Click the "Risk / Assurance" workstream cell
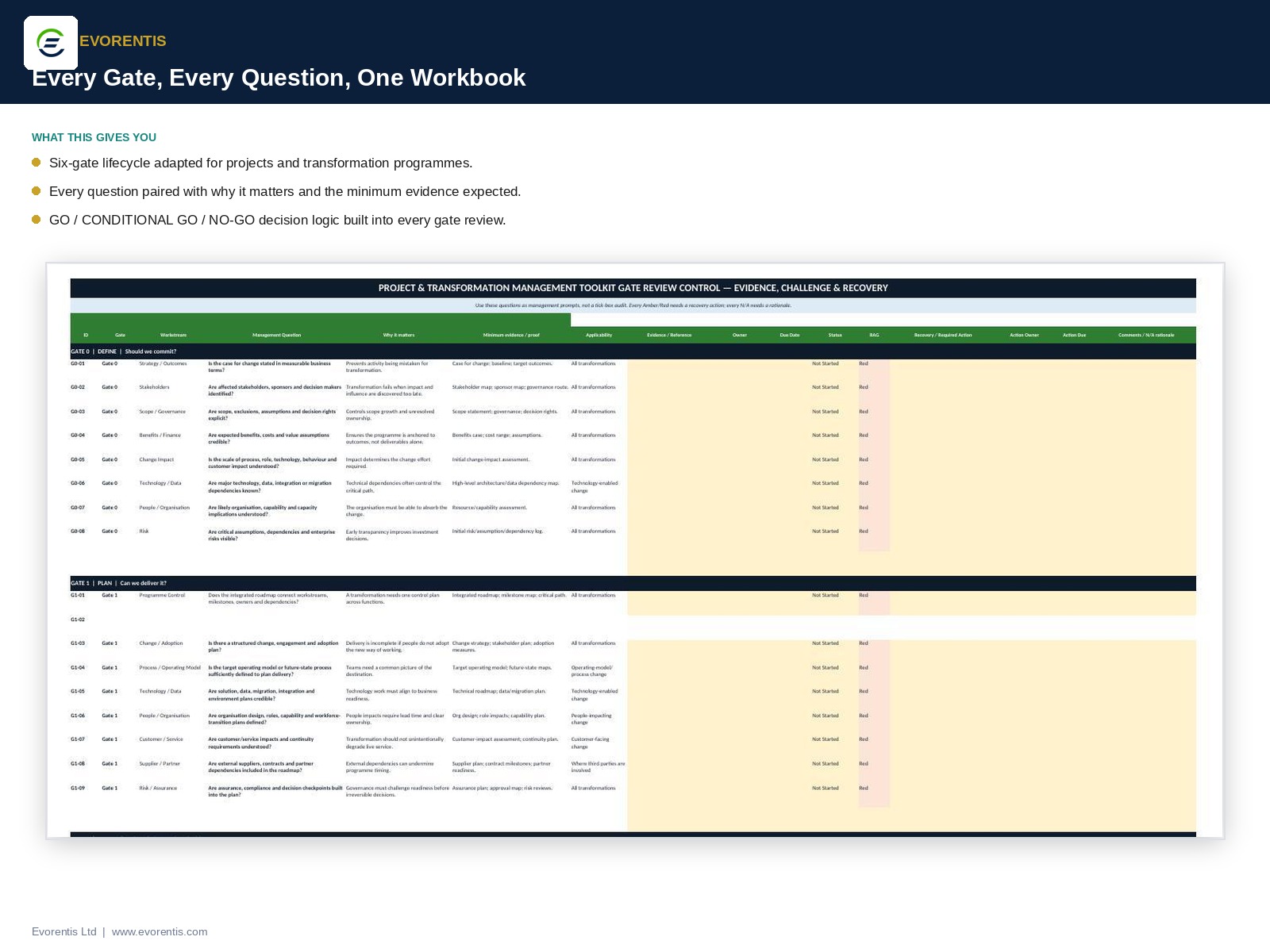 158,788
